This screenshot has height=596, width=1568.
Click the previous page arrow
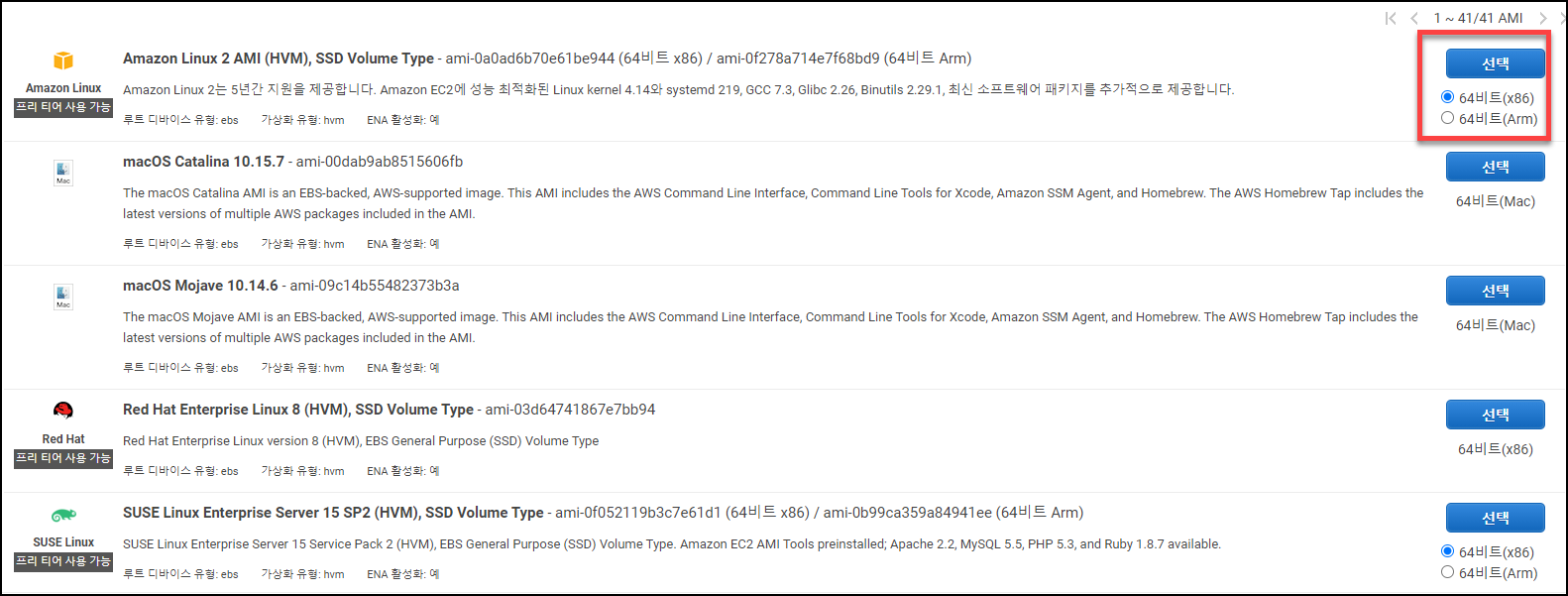click(x=1415, y=18)
